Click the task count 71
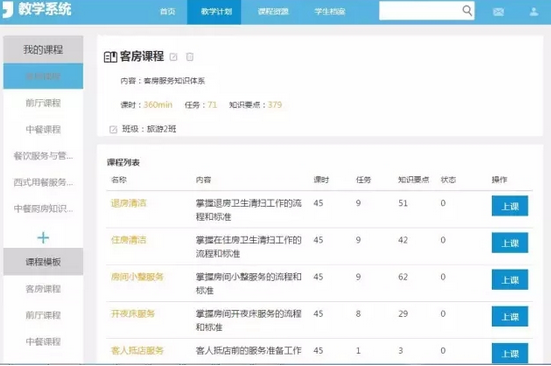This screenshot has width=551, height=366. [x=212, y=105]
